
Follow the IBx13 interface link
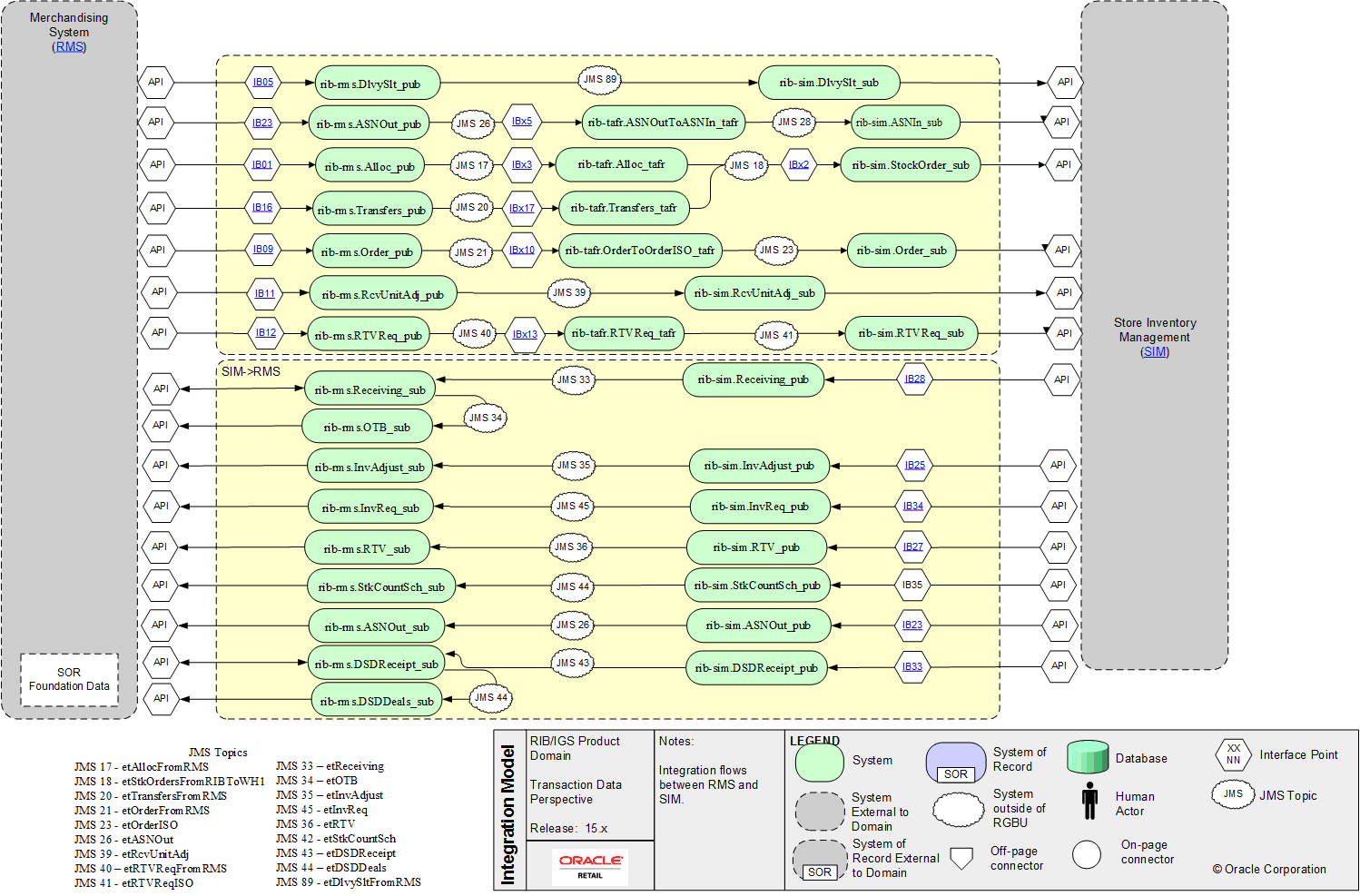tap(525, 334)
